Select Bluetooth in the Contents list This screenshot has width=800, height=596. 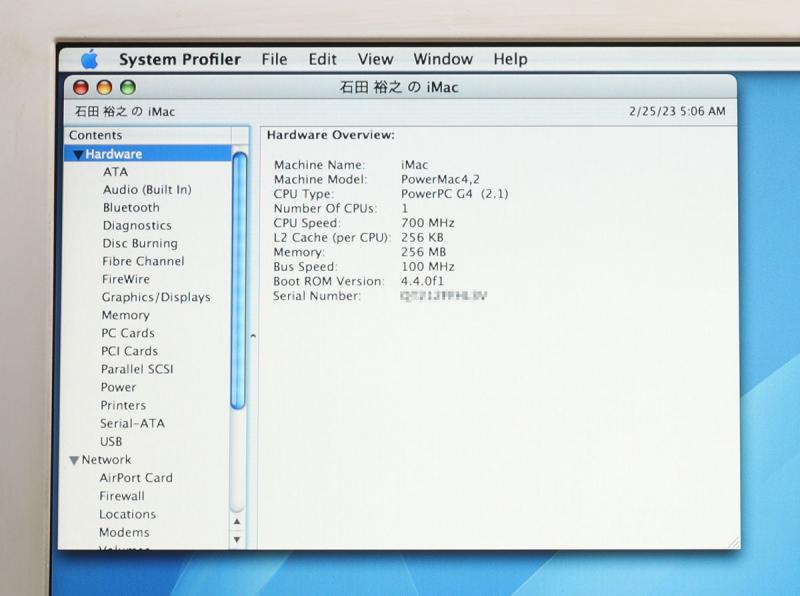coord(131,208)
